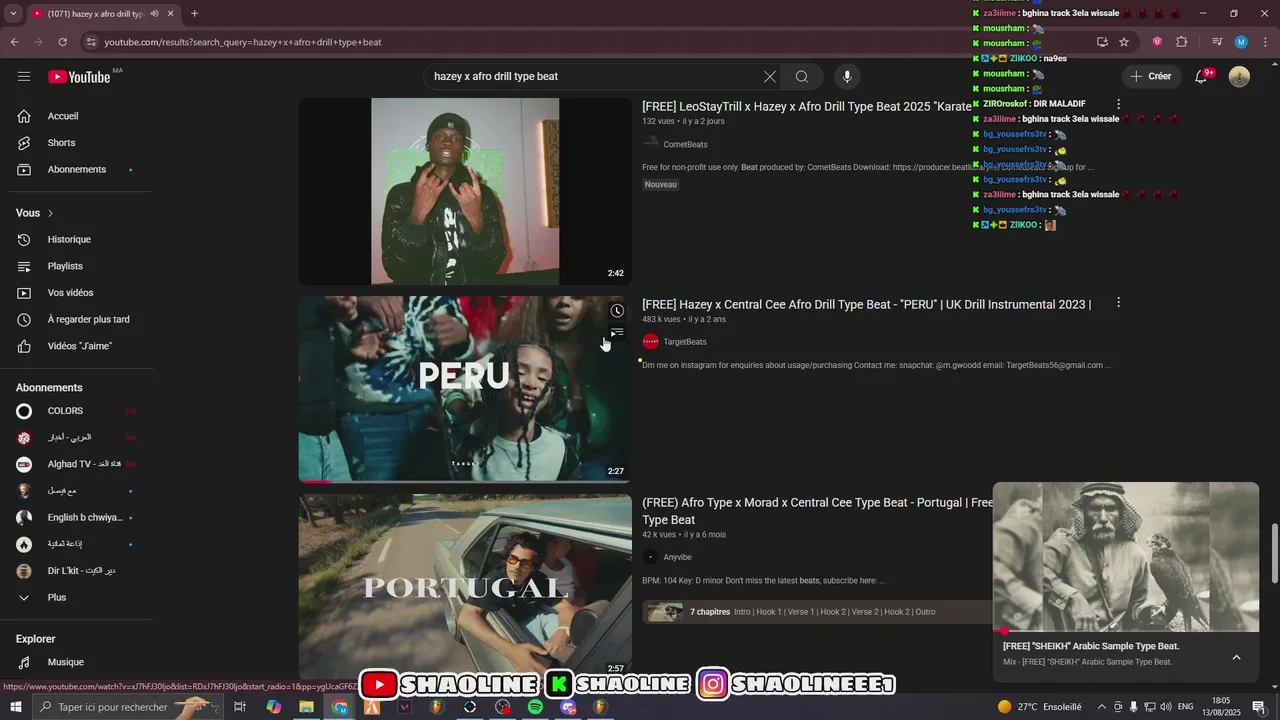Screen dimensions: 1280x720
Task: Open the Hazey x Central Cee PERU title
Action: [x=866, y=305]
